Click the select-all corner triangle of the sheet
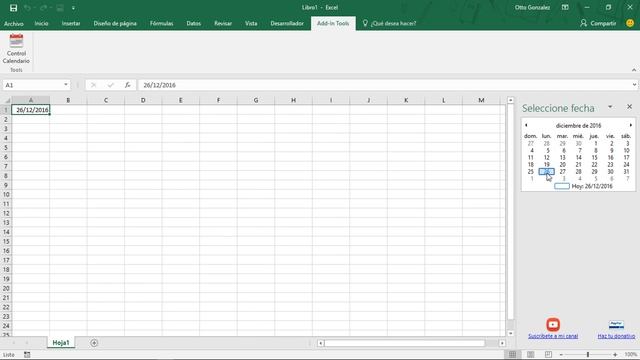 [7, 100]
